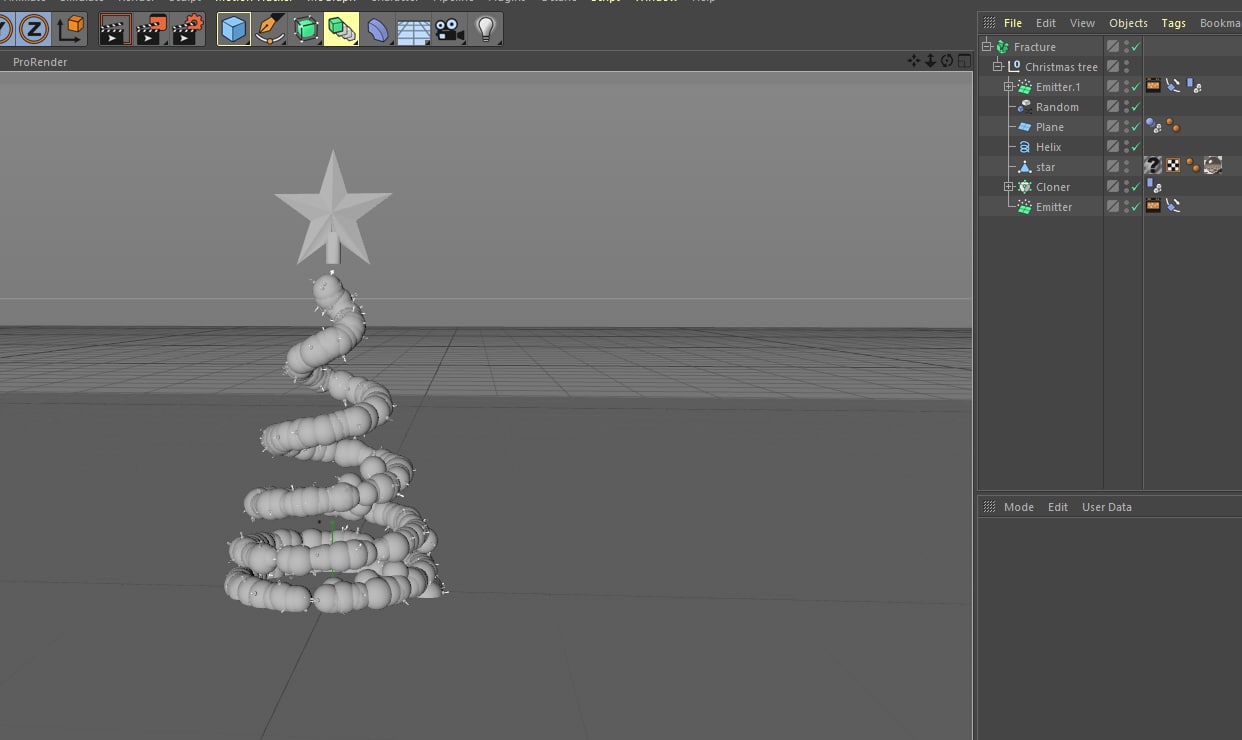Click the Floor environment grid icon
Image resolution: width=1242 pixels, height=740 pixels.
413,29
